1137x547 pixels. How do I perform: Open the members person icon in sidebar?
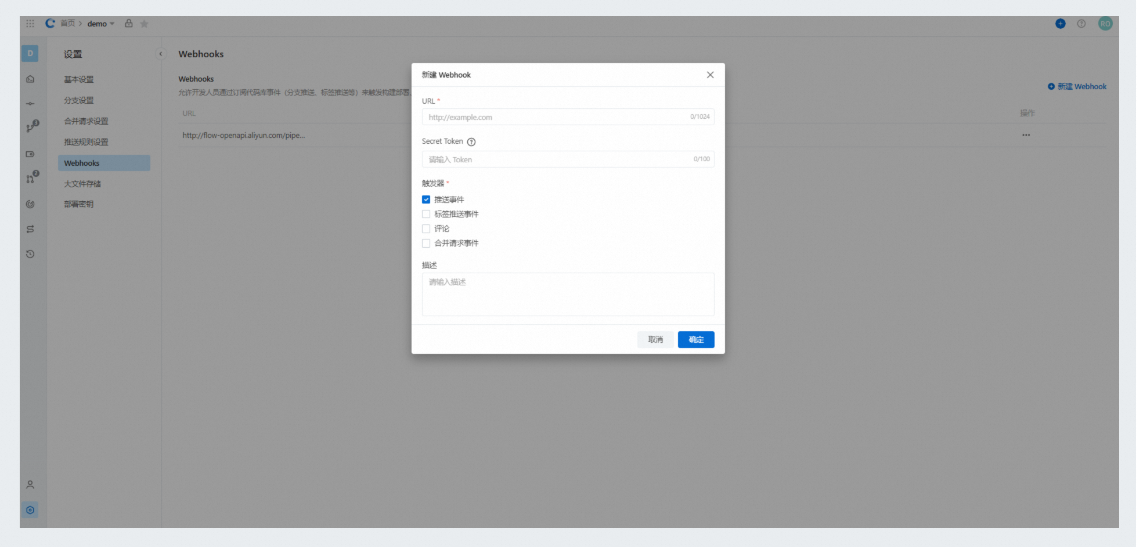click(30, 485)
